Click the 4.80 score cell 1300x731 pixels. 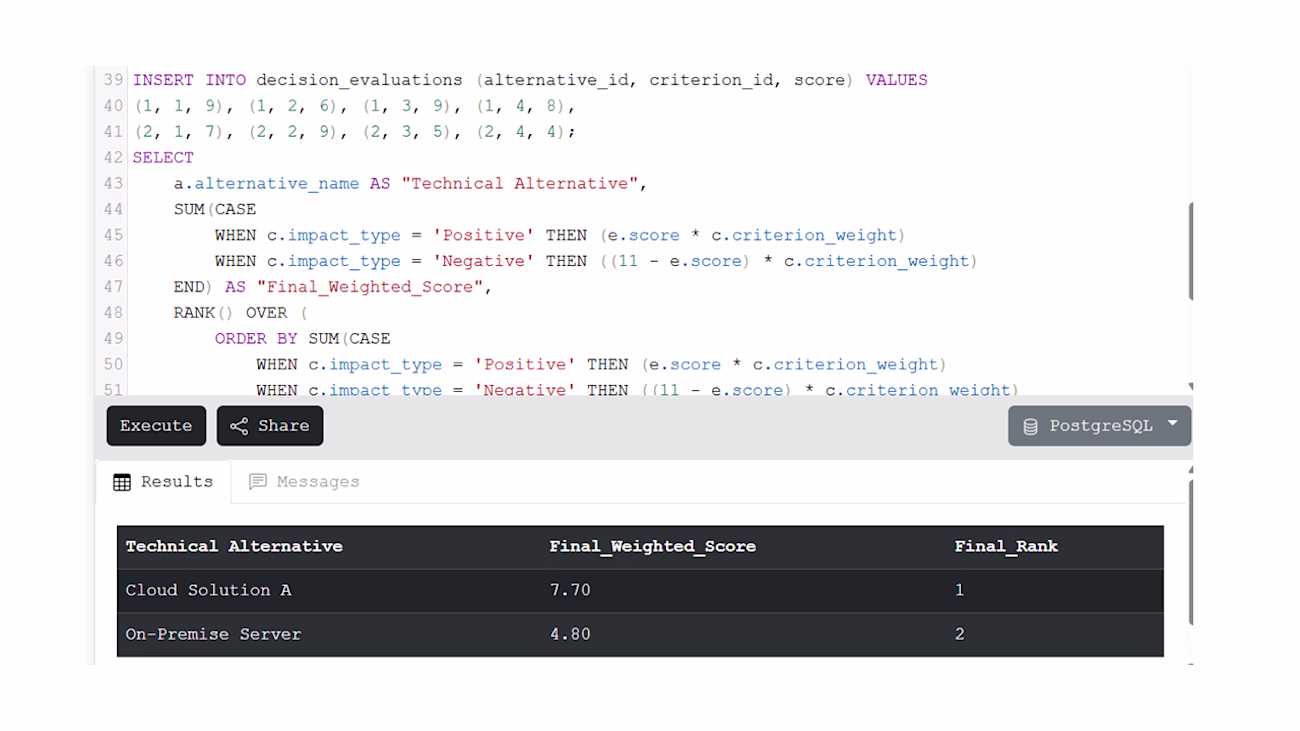(x=570, y=635)
